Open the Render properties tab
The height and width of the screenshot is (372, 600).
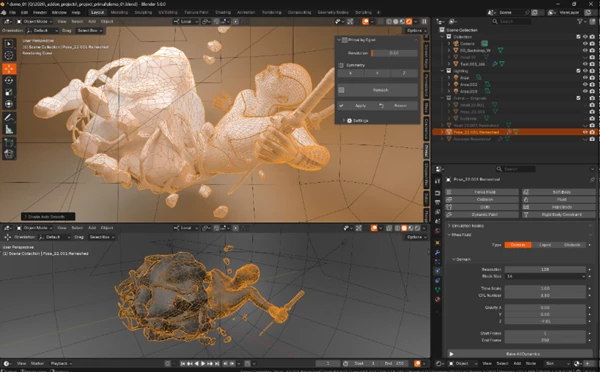coord(437,193)
